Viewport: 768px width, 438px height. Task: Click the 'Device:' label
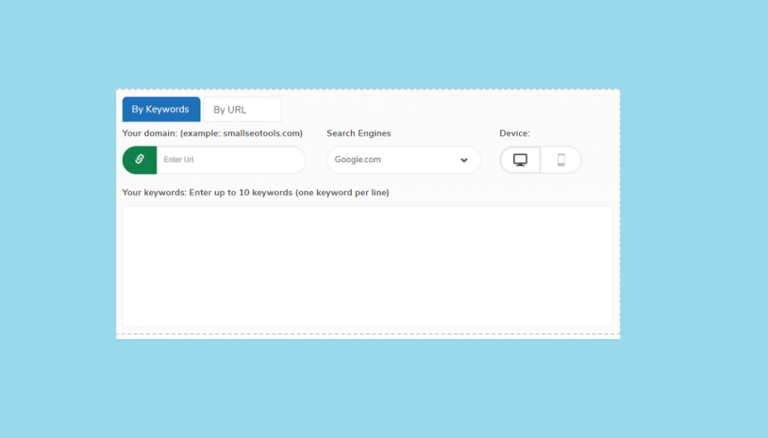[514, 133]
